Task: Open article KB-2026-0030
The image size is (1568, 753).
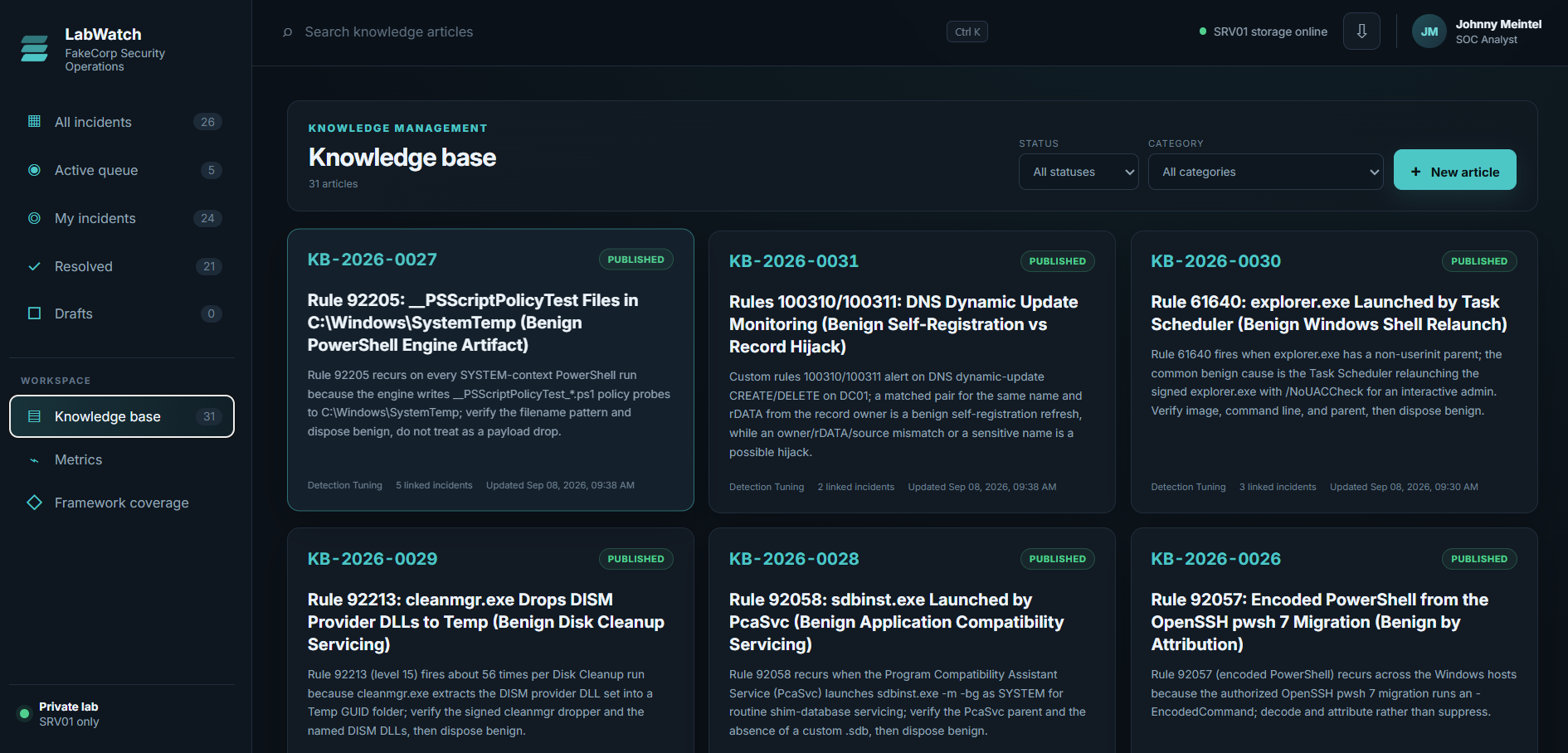Action: point(1334,372)
